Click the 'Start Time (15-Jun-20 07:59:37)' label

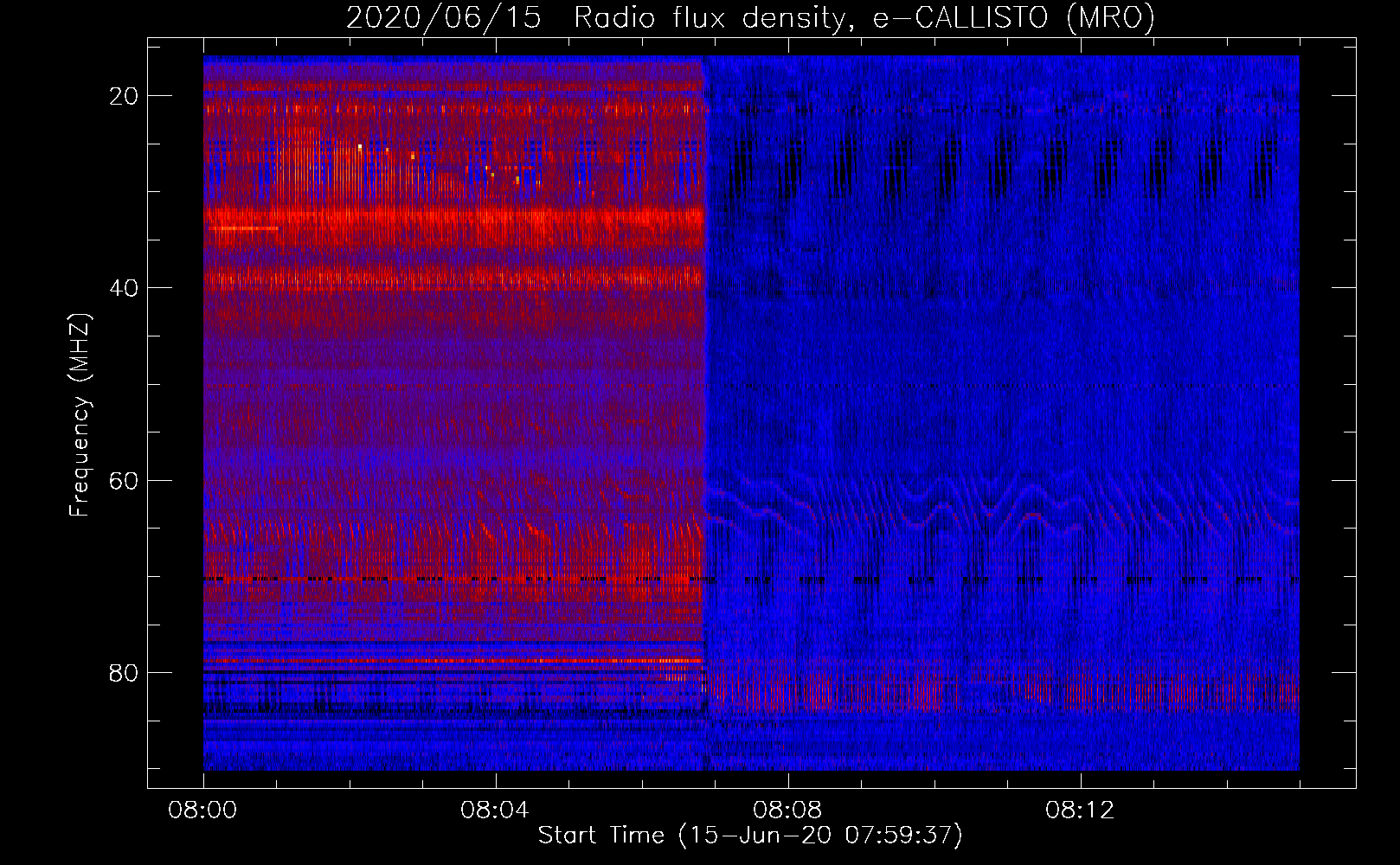(750, 835)
